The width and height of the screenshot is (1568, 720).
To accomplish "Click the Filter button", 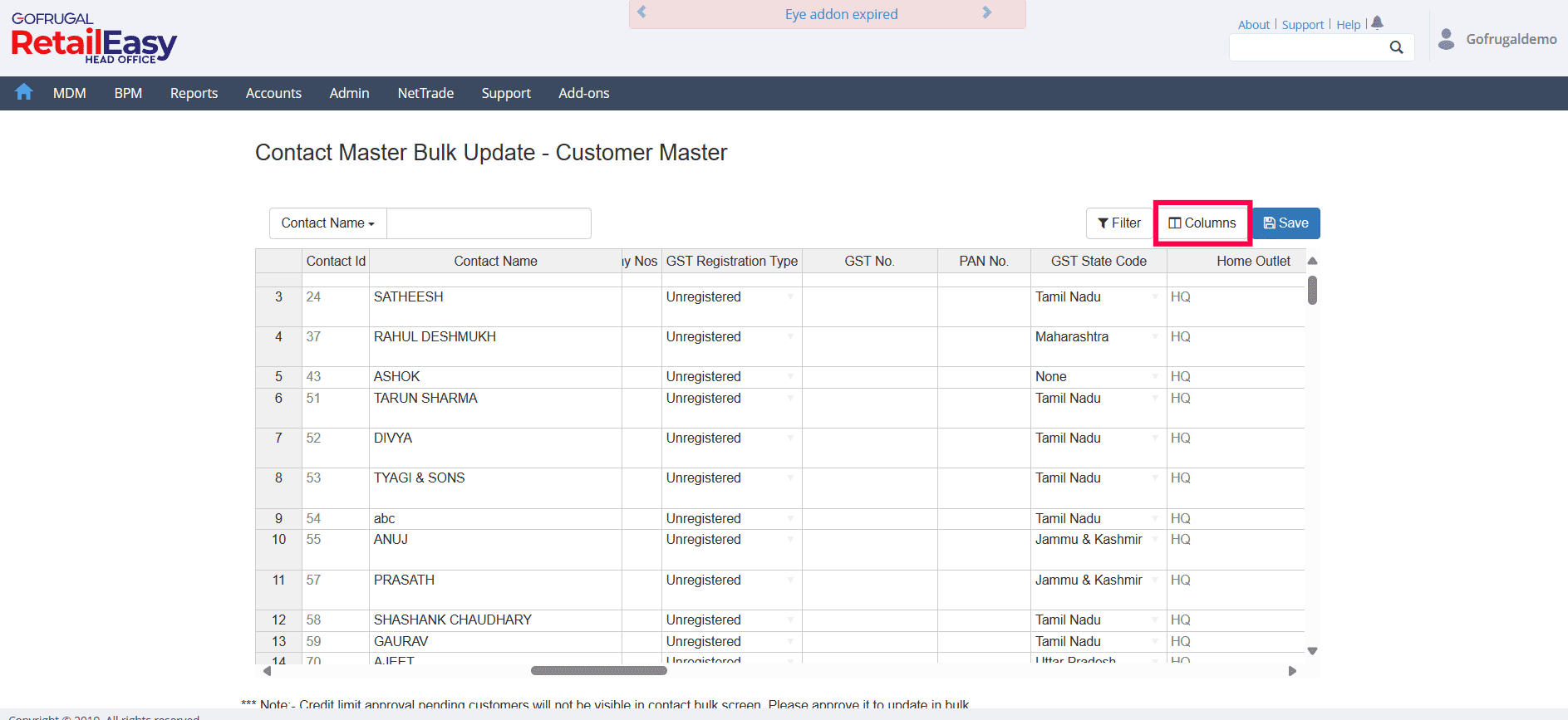I will click(1119, 223).
